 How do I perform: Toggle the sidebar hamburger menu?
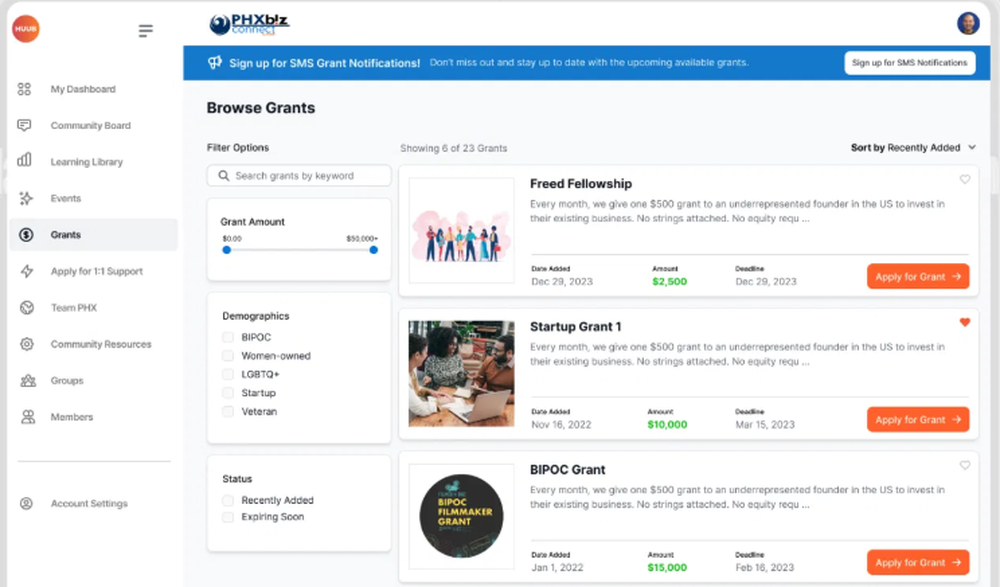click(x=145, y=31)
